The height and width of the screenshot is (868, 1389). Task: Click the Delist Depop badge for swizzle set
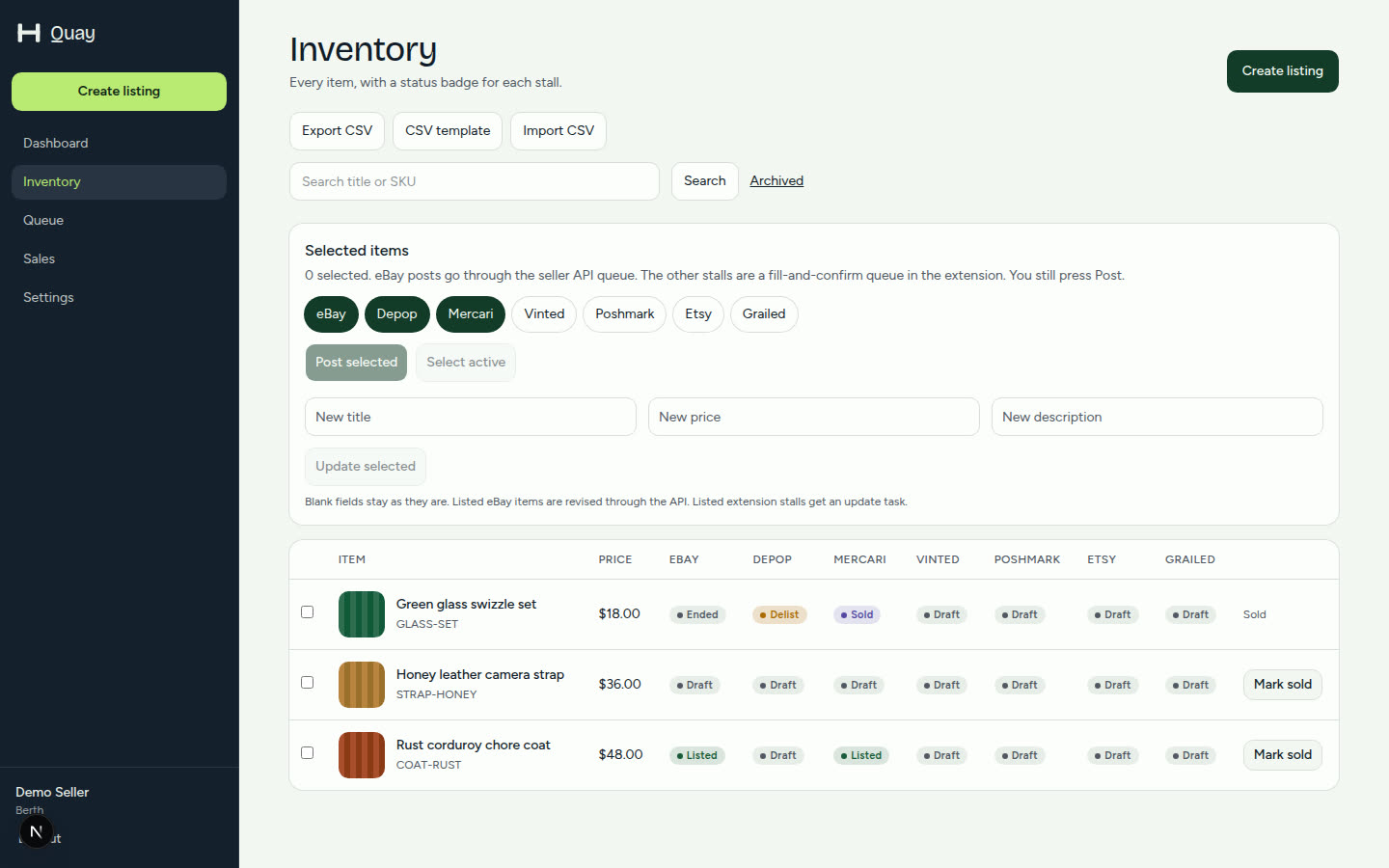(779, 614)
